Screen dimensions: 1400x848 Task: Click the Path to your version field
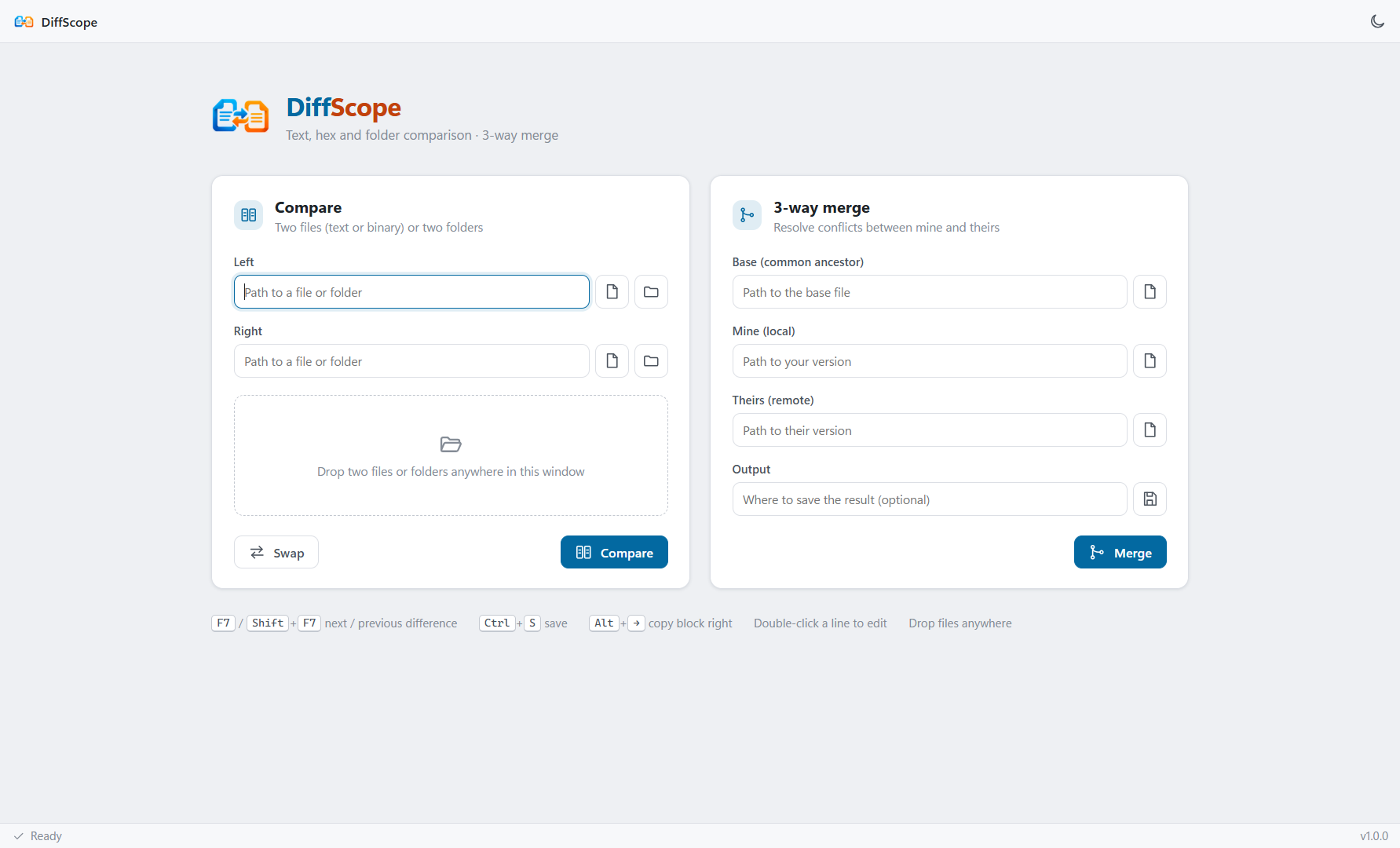coord(930,361)
